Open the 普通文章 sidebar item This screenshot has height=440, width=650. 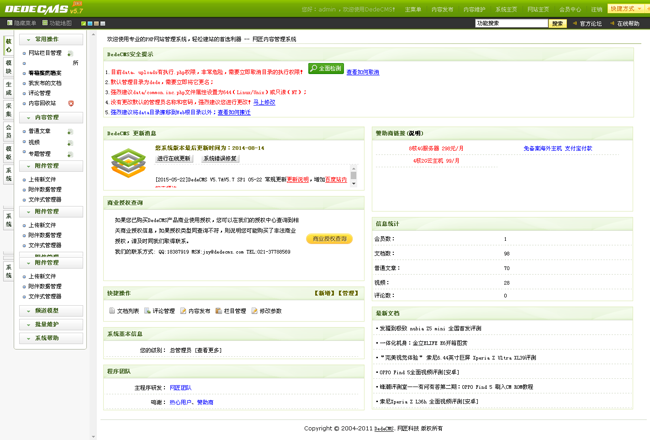tap(40, 131)
